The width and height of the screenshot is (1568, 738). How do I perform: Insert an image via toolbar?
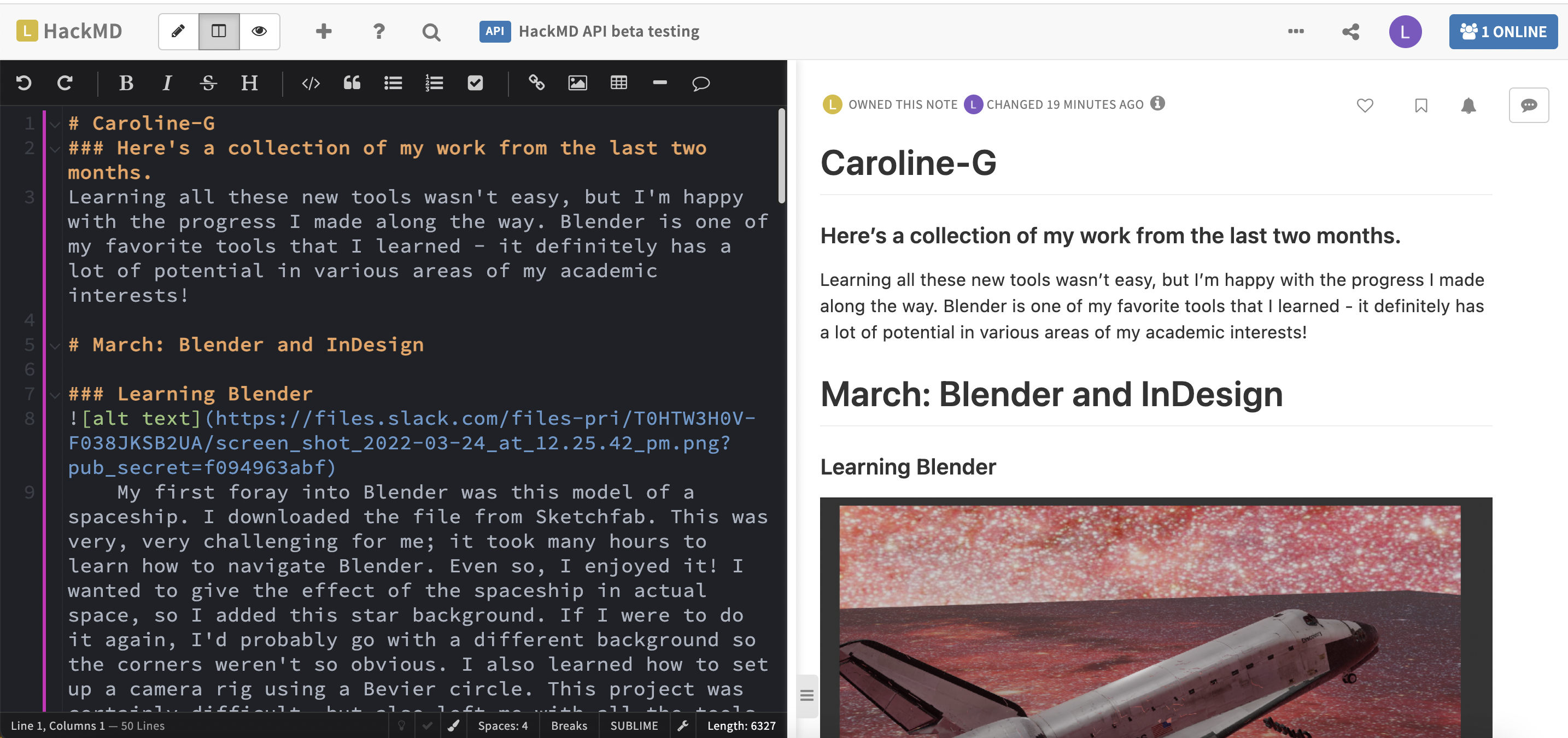point(577,83)
